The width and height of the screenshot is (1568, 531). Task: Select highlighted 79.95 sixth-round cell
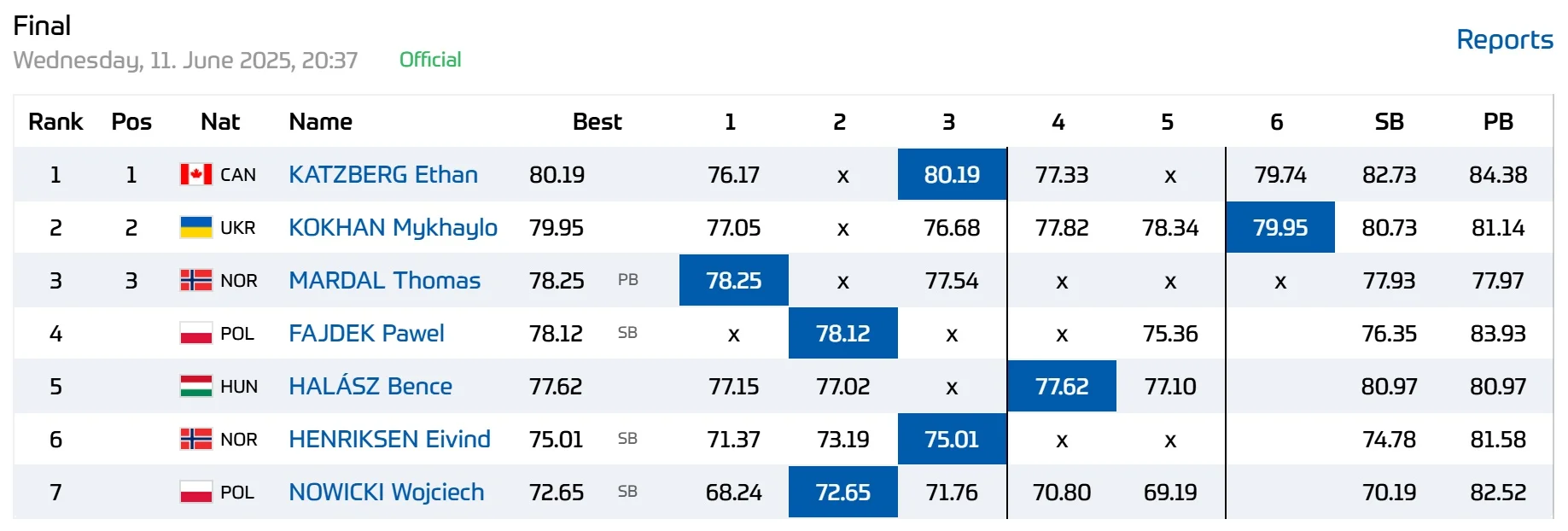[x=1279, y=228]
